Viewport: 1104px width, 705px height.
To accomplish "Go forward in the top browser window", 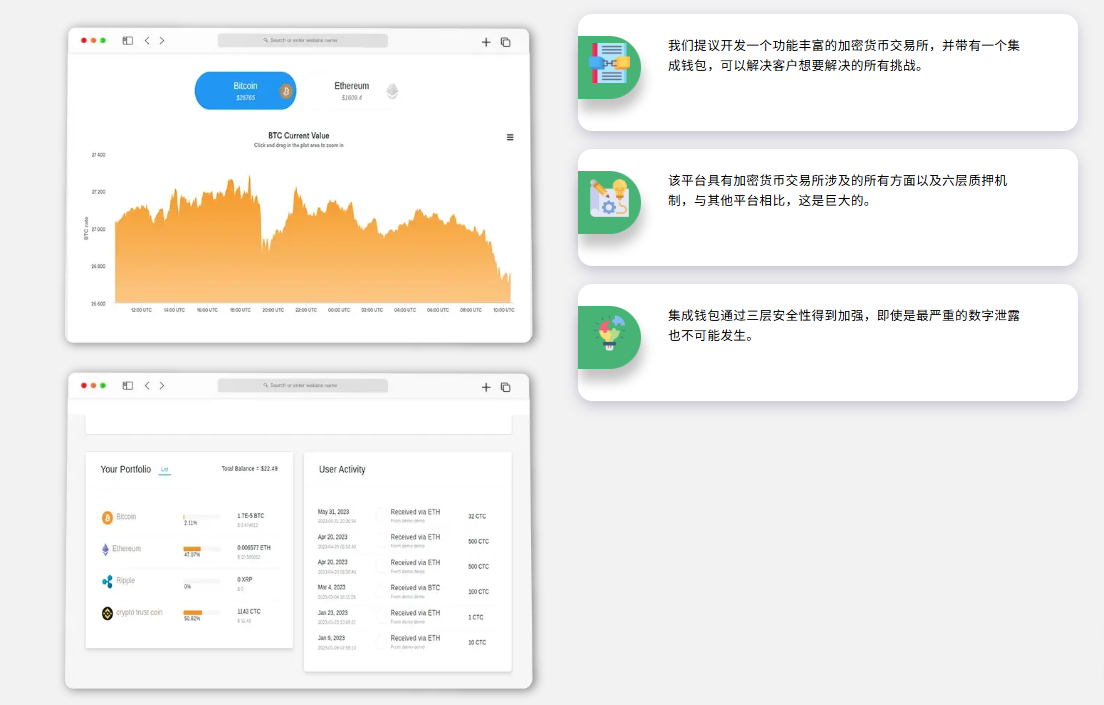I will coord(162,41).
